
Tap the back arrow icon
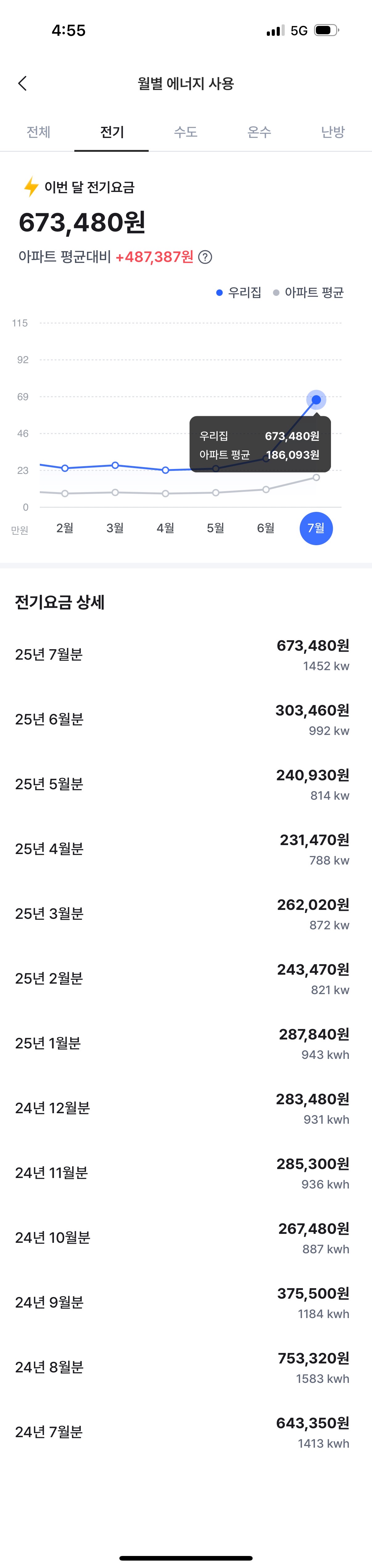pyautogui.click(x=23, y=83)
